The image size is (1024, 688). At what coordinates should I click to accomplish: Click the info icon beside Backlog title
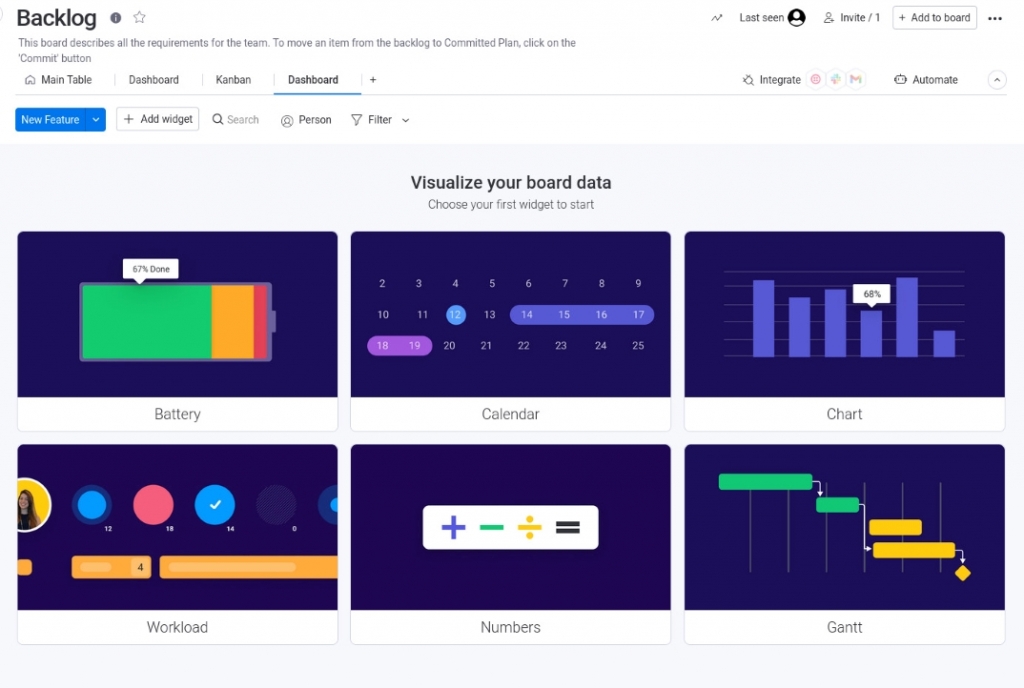point(116,18)
